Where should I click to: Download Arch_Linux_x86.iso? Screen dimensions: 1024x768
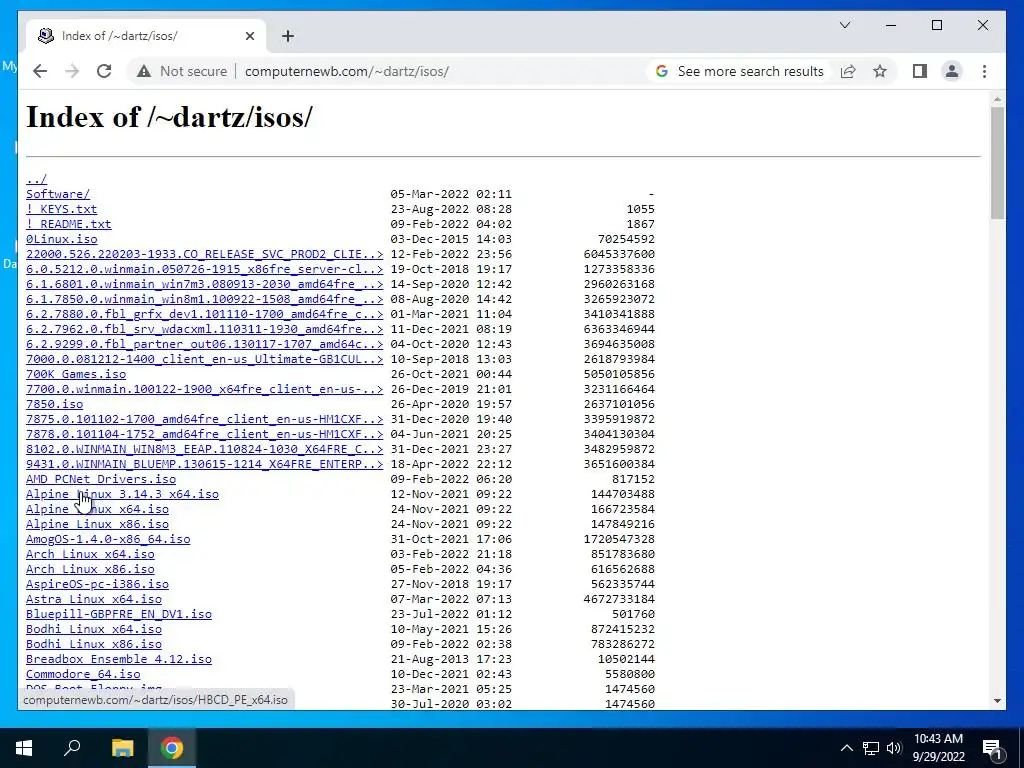point(90,569)
